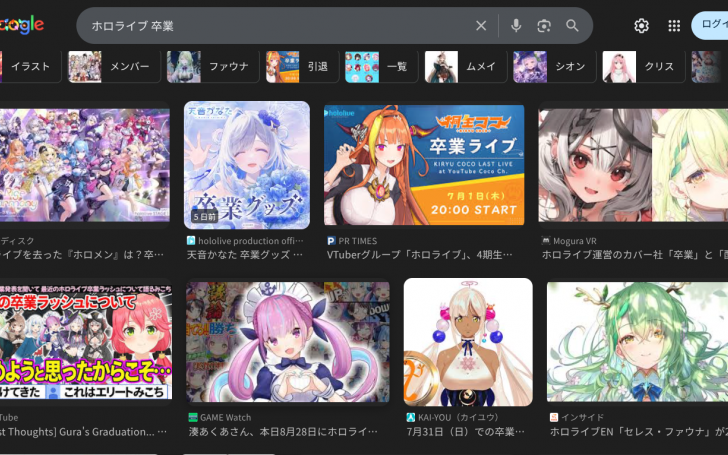
Task: Filter results by ファウナ chip
Action: click(211, 67)
